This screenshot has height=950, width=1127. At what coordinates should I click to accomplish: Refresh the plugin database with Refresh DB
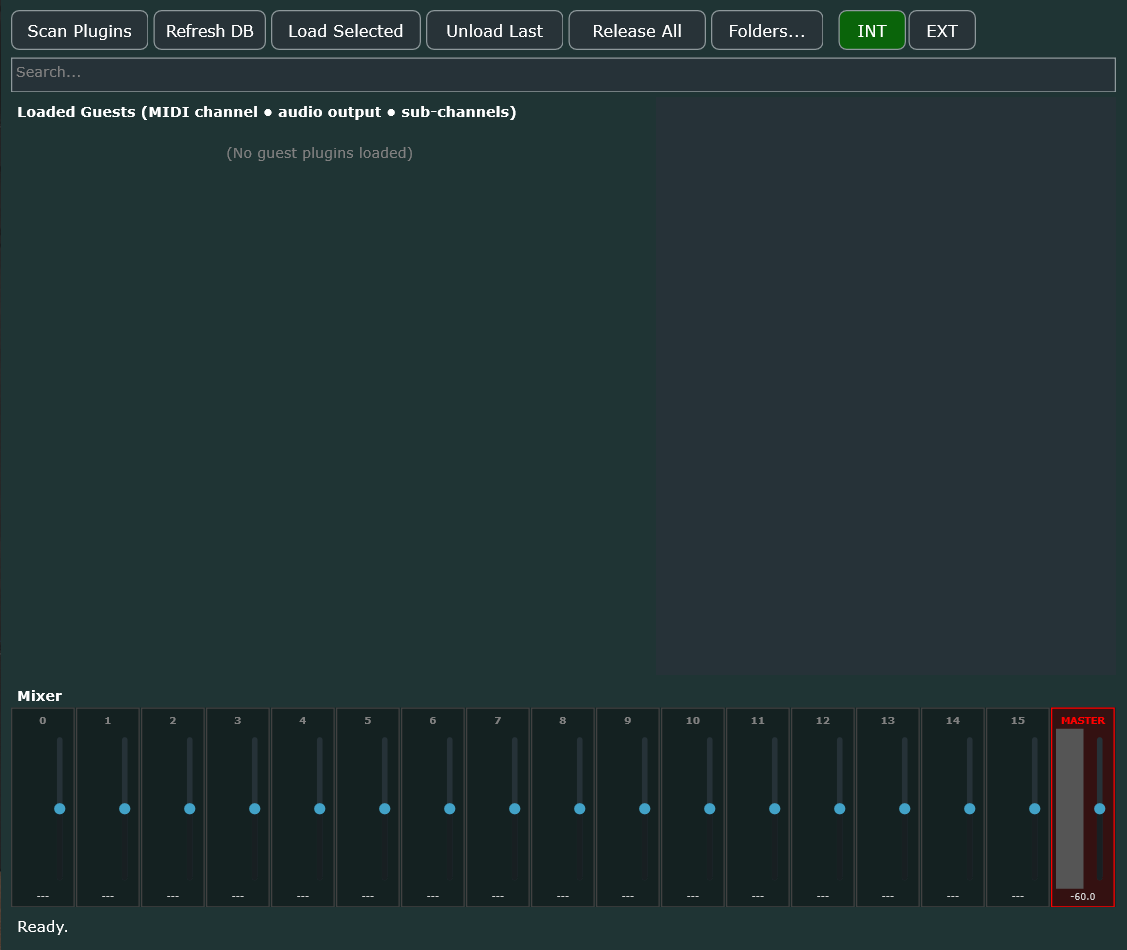coord(210,31)
